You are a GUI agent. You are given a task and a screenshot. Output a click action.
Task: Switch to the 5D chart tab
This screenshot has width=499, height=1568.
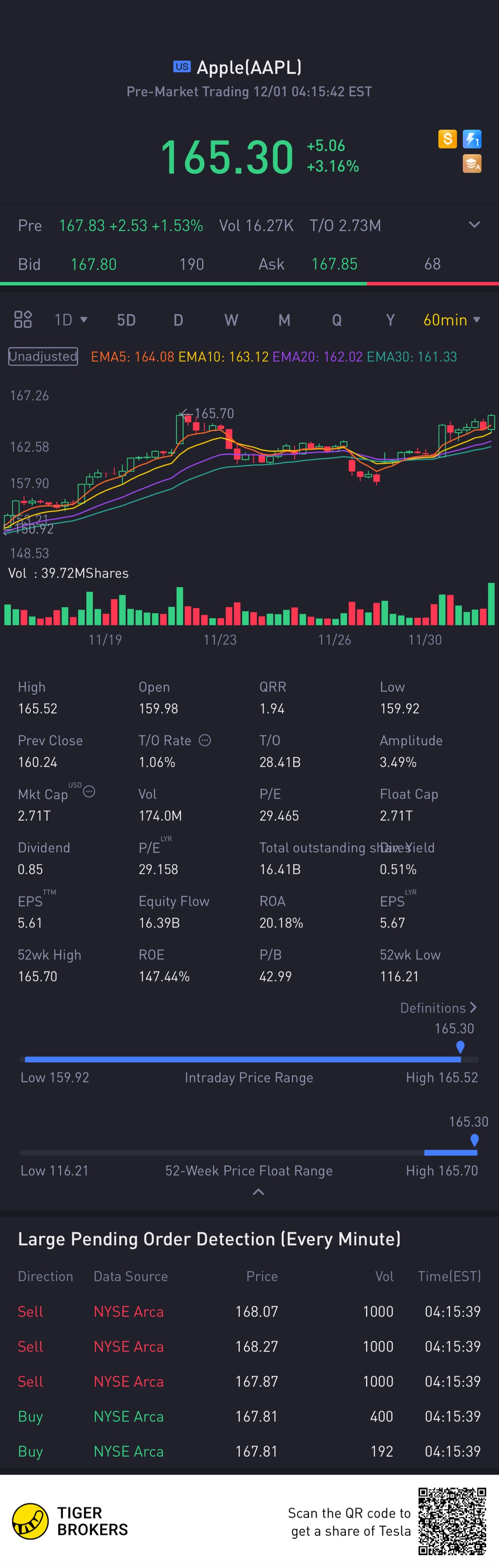click(x=126, y=320)
